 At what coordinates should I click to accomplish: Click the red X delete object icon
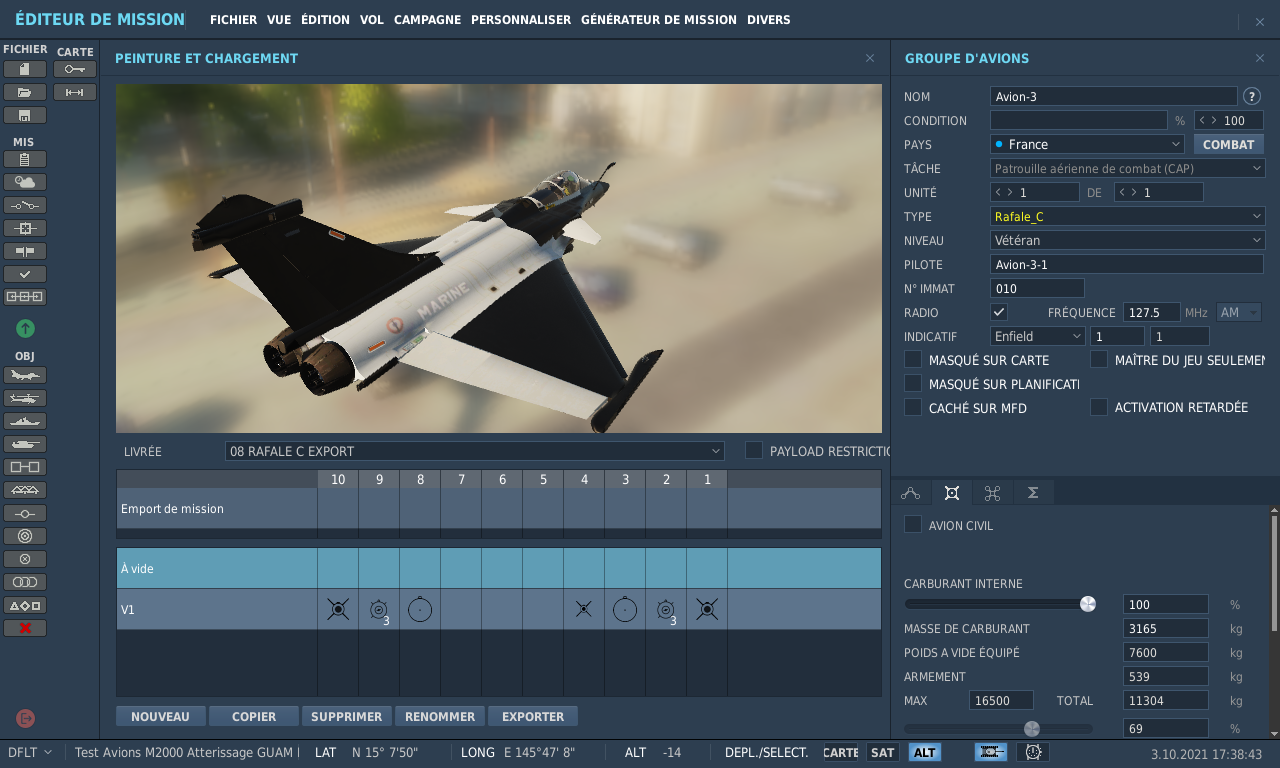(x=25, y=628)
